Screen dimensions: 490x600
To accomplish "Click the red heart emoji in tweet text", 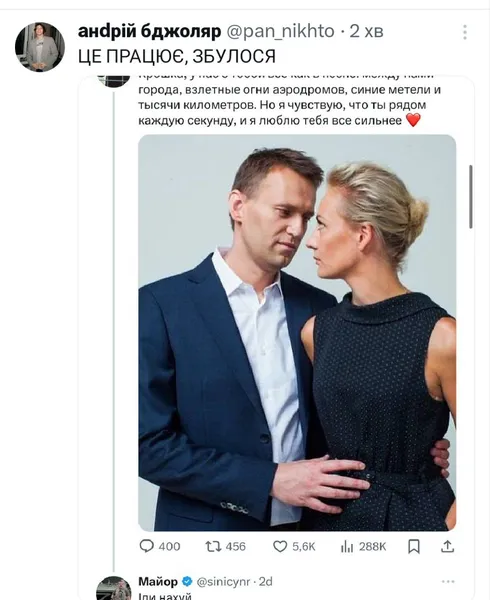I will pyautogui.click(x=413, y=120).
